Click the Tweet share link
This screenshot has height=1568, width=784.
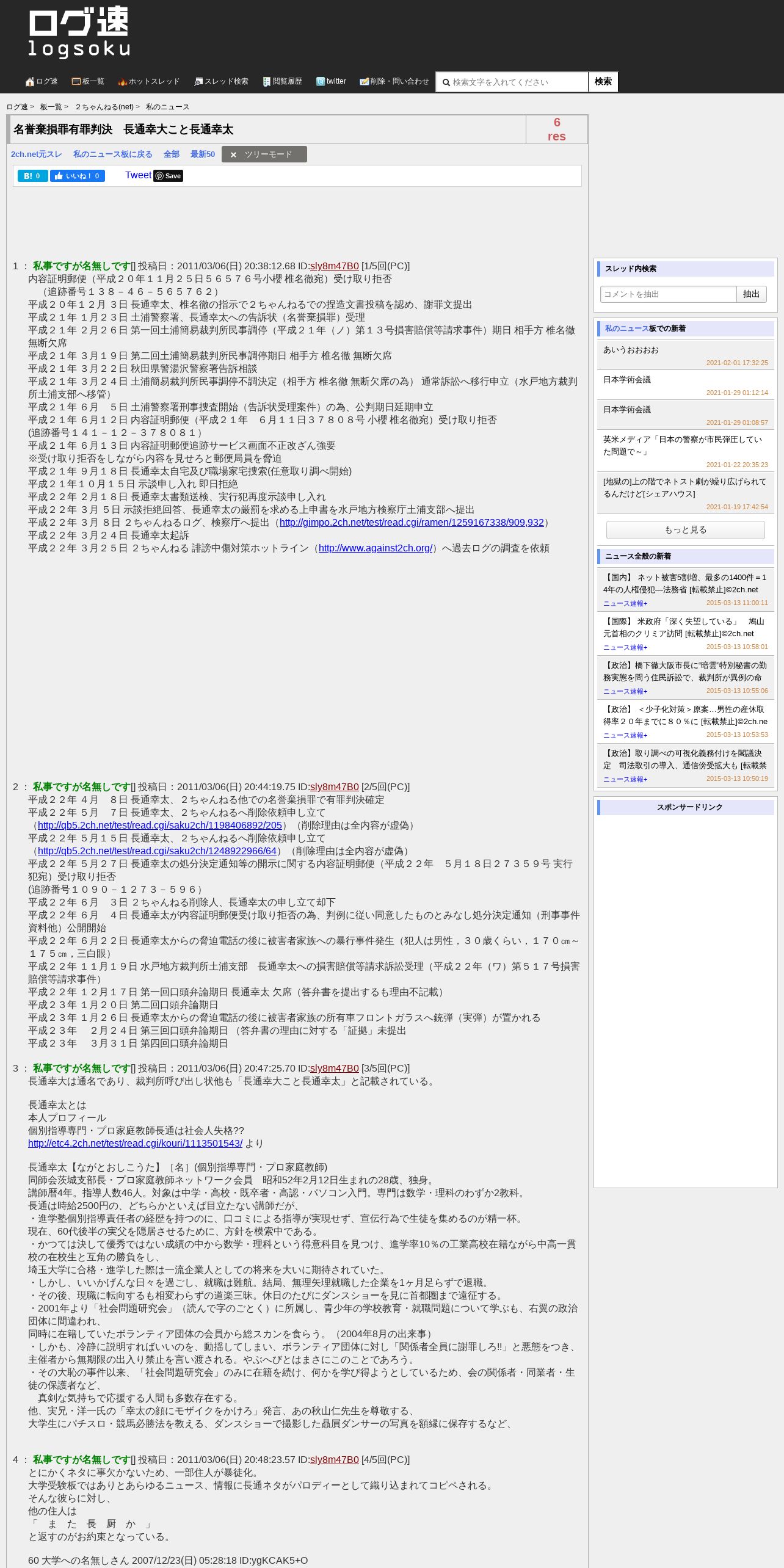coord(138,175)
